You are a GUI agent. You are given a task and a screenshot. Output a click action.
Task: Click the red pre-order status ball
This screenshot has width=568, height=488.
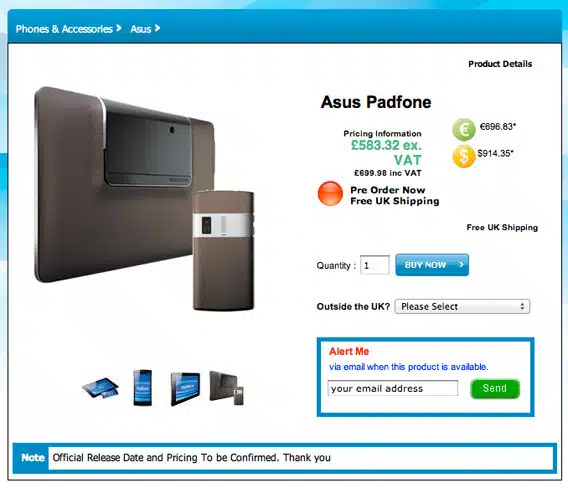tap(330, 193)
